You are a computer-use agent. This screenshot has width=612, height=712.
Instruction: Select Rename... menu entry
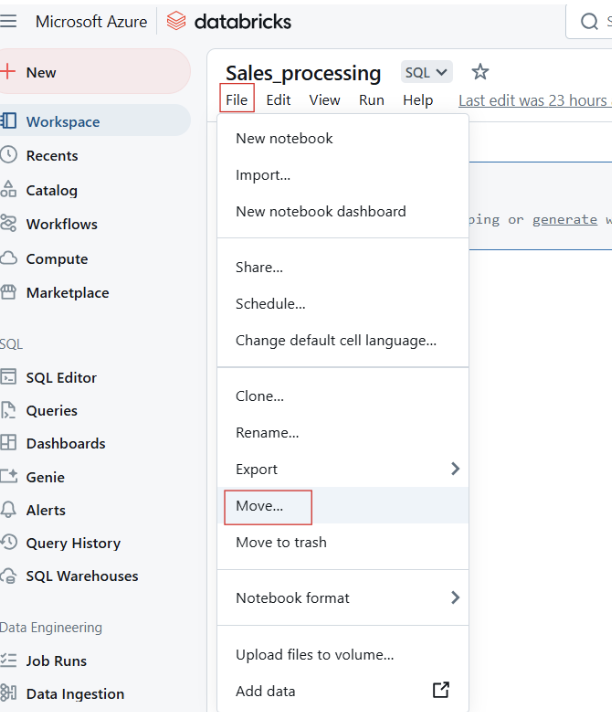[x=343, y=432]
